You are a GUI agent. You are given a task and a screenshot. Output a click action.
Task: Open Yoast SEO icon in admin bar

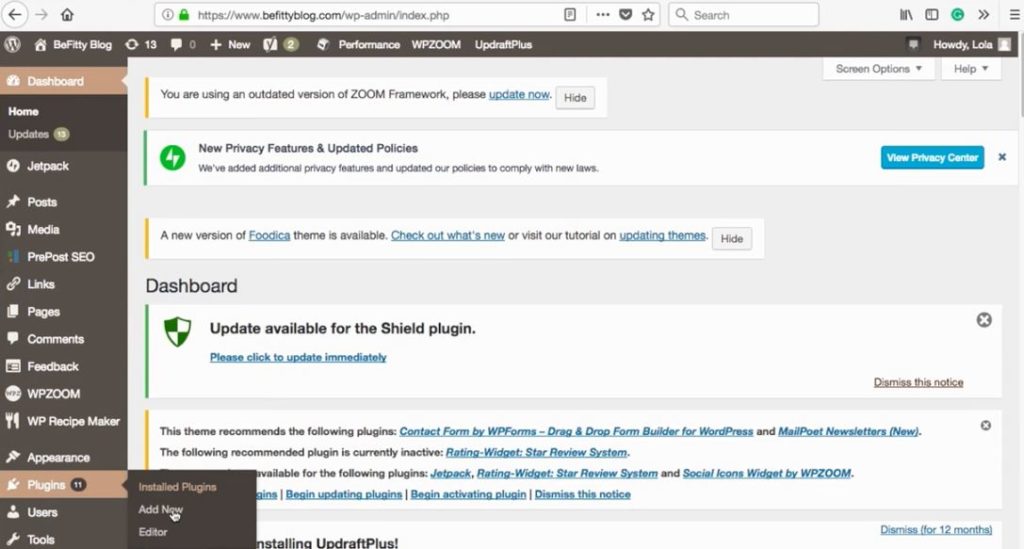point(281,44)
